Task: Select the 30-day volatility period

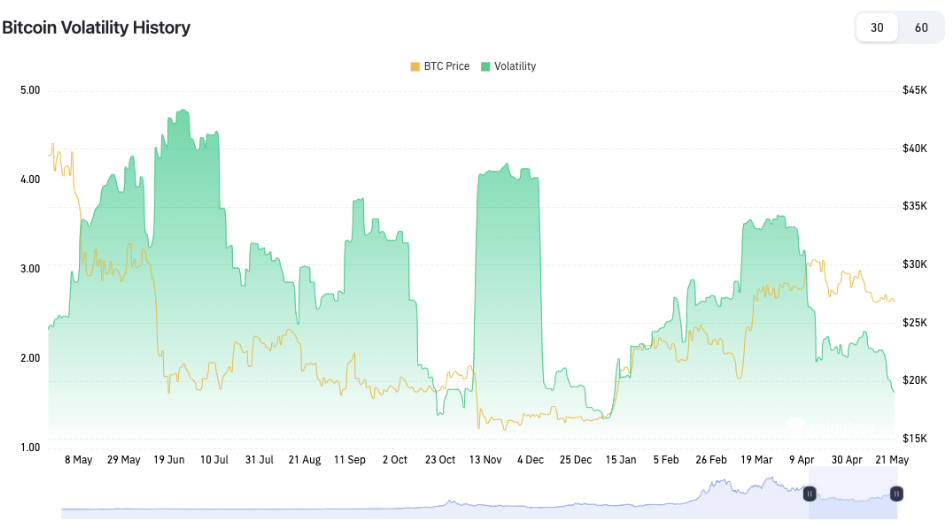Action: [x=877, y=27]
